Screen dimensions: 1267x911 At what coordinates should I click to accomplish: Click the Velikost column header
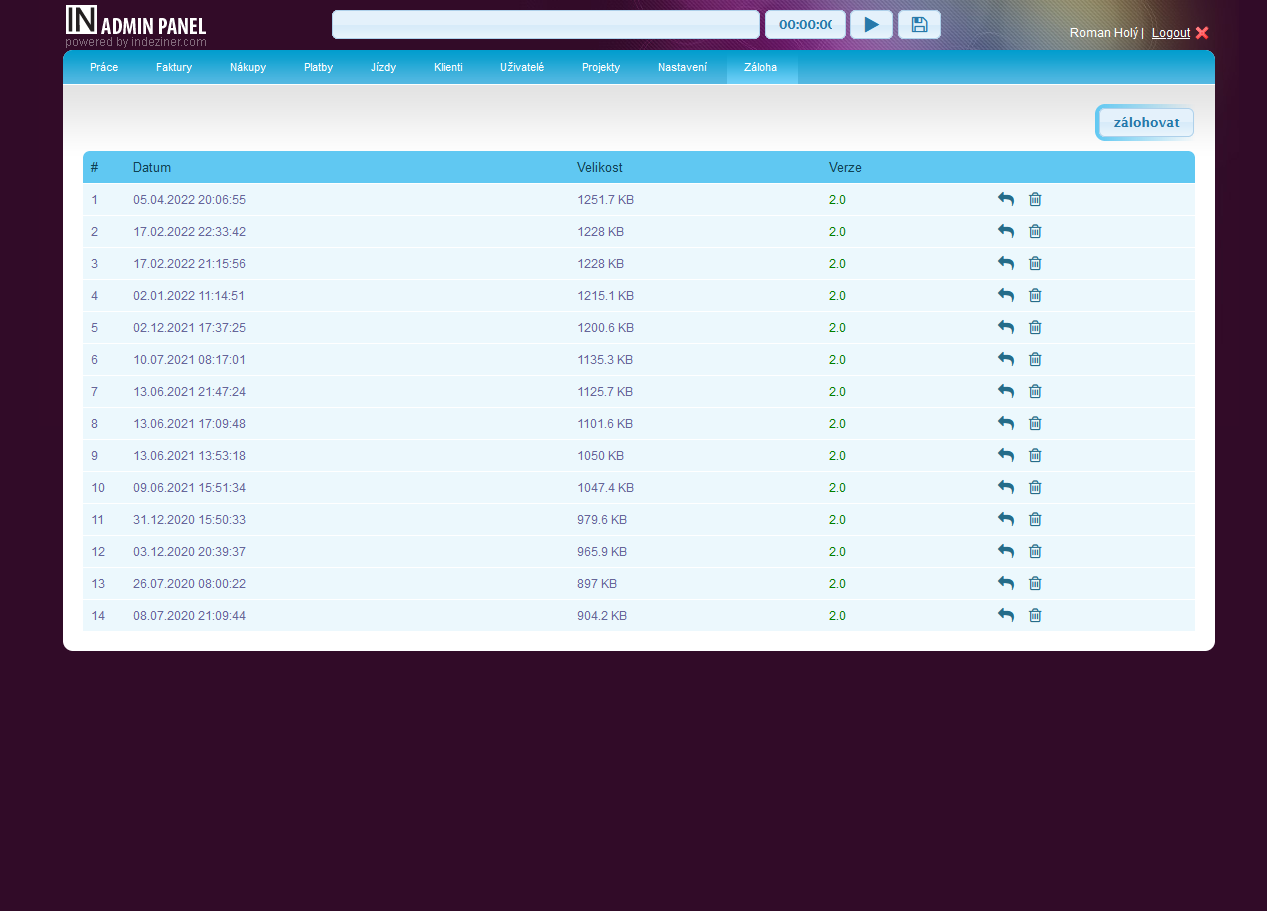(600, 167)
